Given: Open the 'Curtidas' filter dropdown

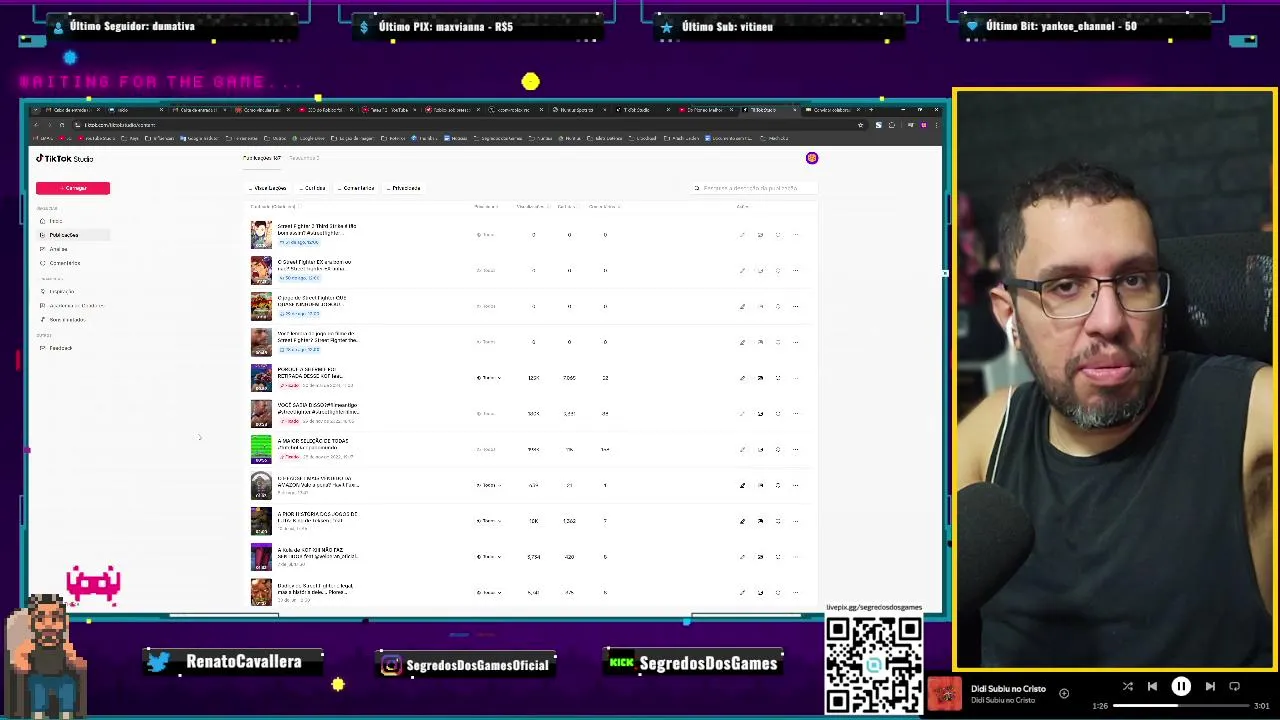Looking at the screenshot, I should click(x=313, y=188).
